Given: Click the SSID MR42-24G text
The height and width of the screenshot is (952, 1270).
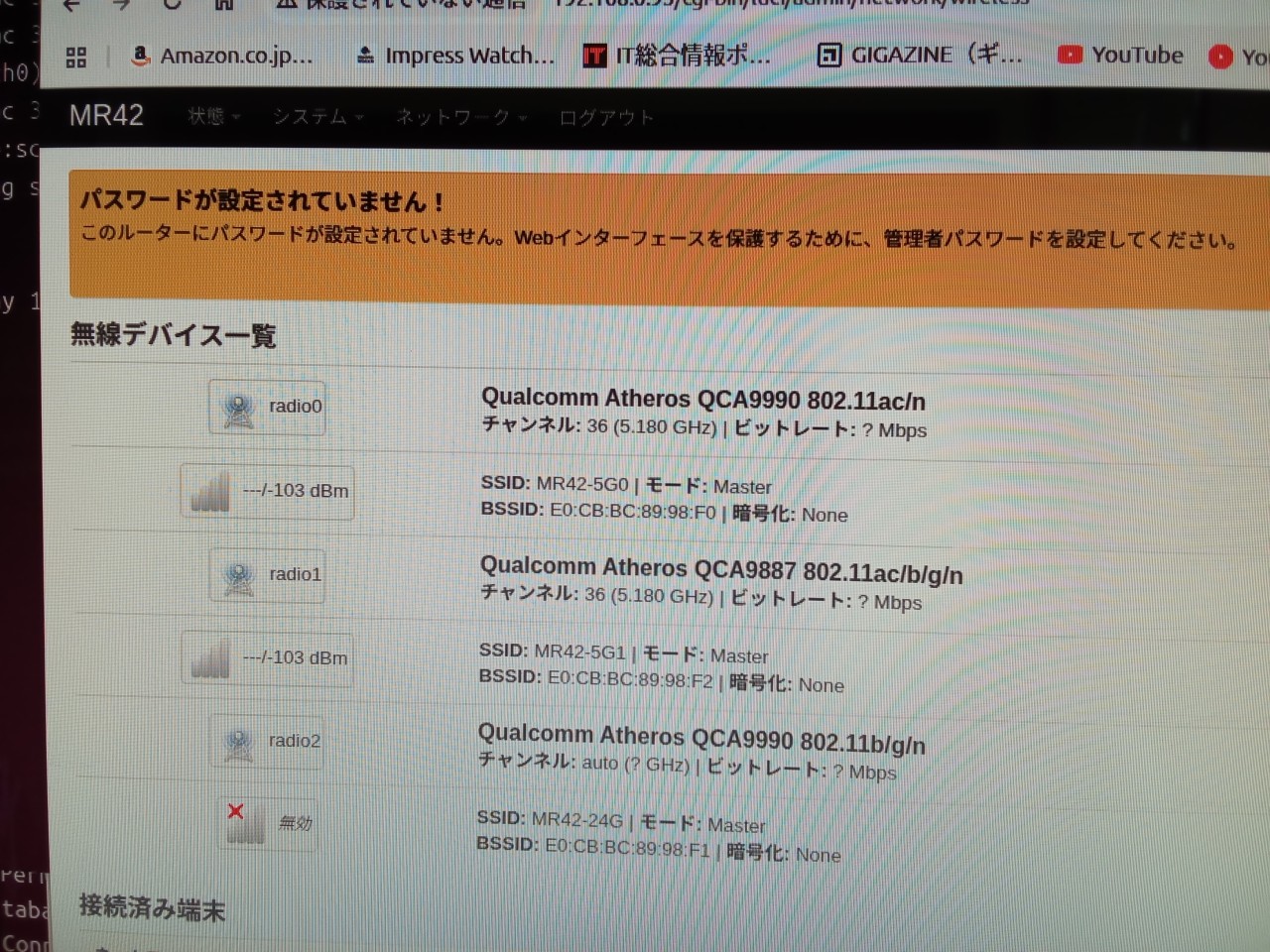Looking at the screenshot, I should click(x=550, y=819).
